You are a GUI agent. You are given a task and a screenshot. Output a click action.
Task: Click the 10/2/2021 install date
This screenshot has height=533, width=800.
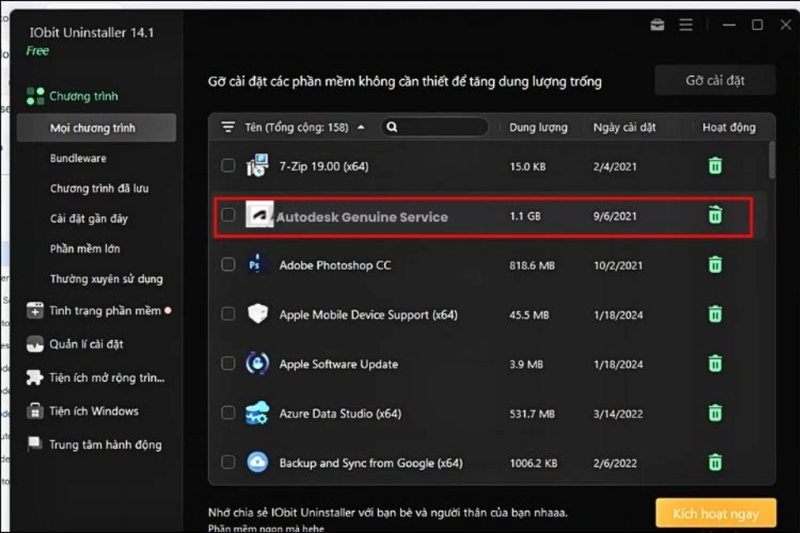618,265
